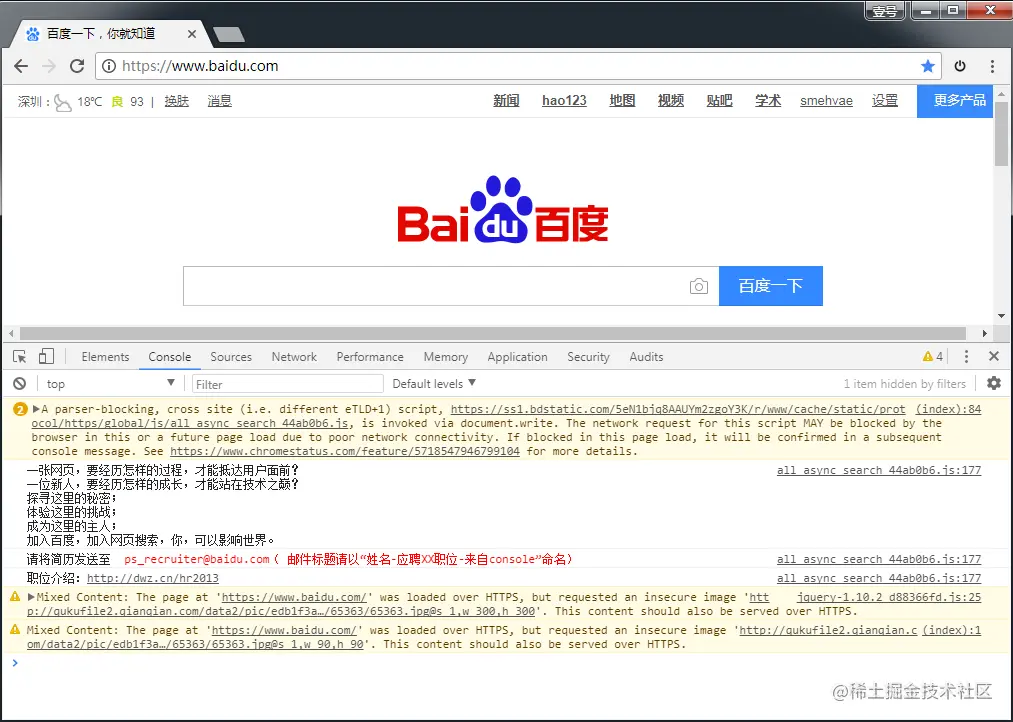Open the 地图 link
The width and height of the screenshot is (1013, 722).
pos(622,101)
